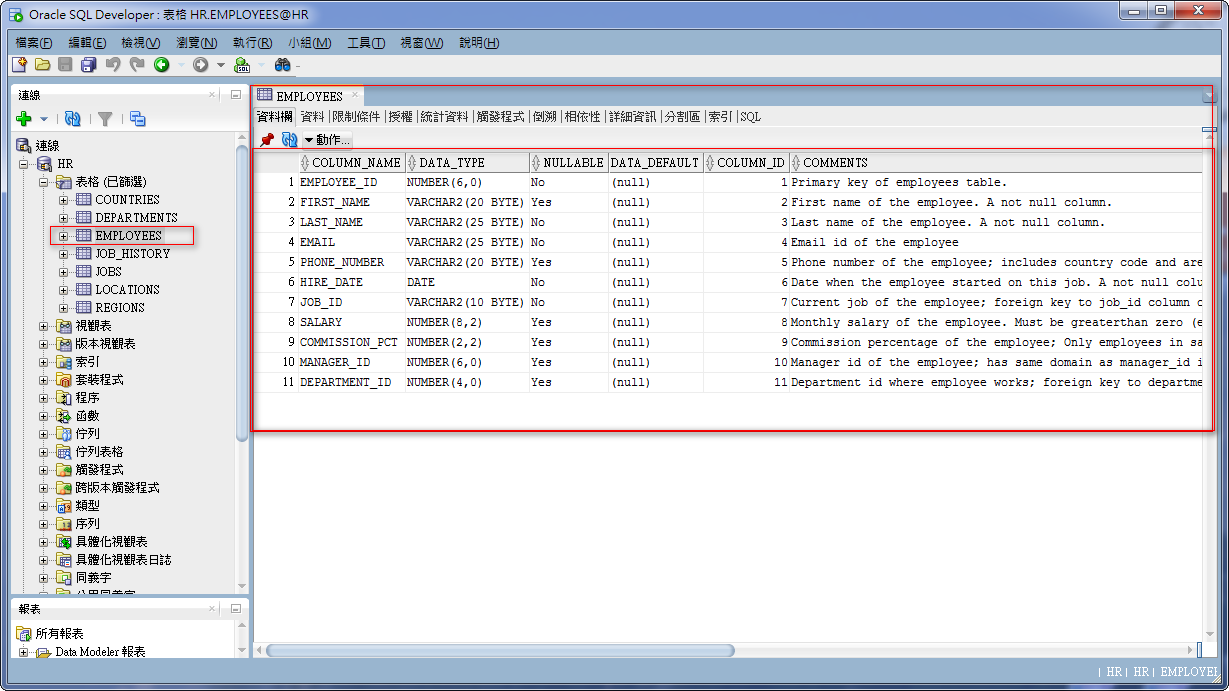Close the 報表 panel with its X
1229x691 pixels.
[212, 608]
